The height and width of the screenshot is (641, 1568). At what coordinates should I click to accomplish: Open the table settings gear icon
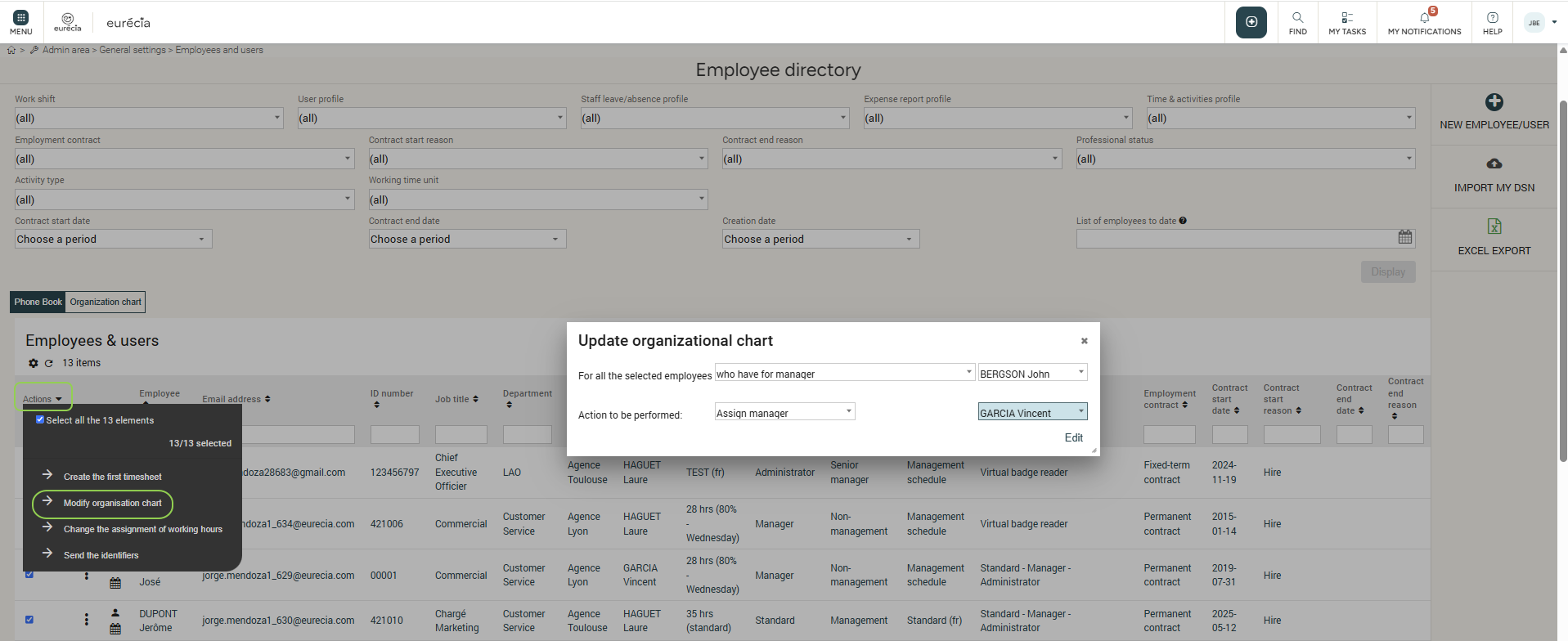coord(33,363)
